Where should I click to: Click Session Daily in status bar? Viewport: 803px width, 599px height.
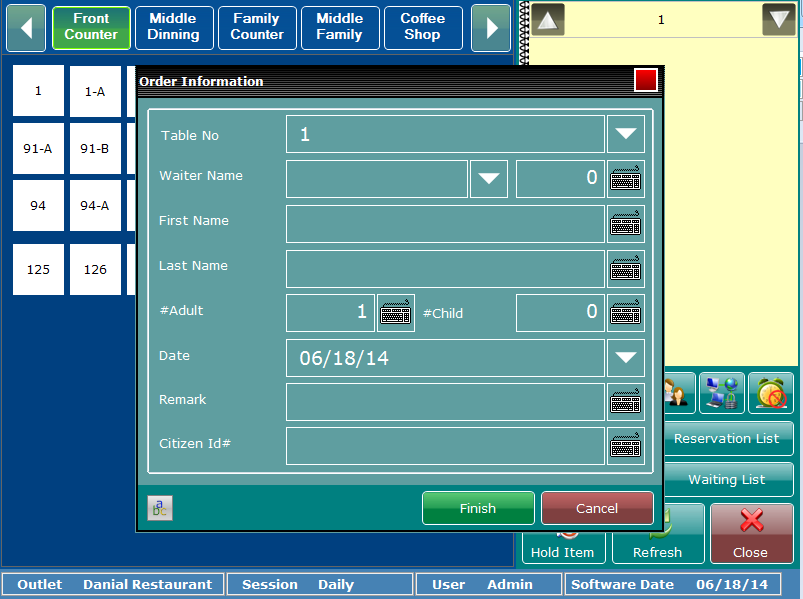pyautogui.click(x=320, y=584)
